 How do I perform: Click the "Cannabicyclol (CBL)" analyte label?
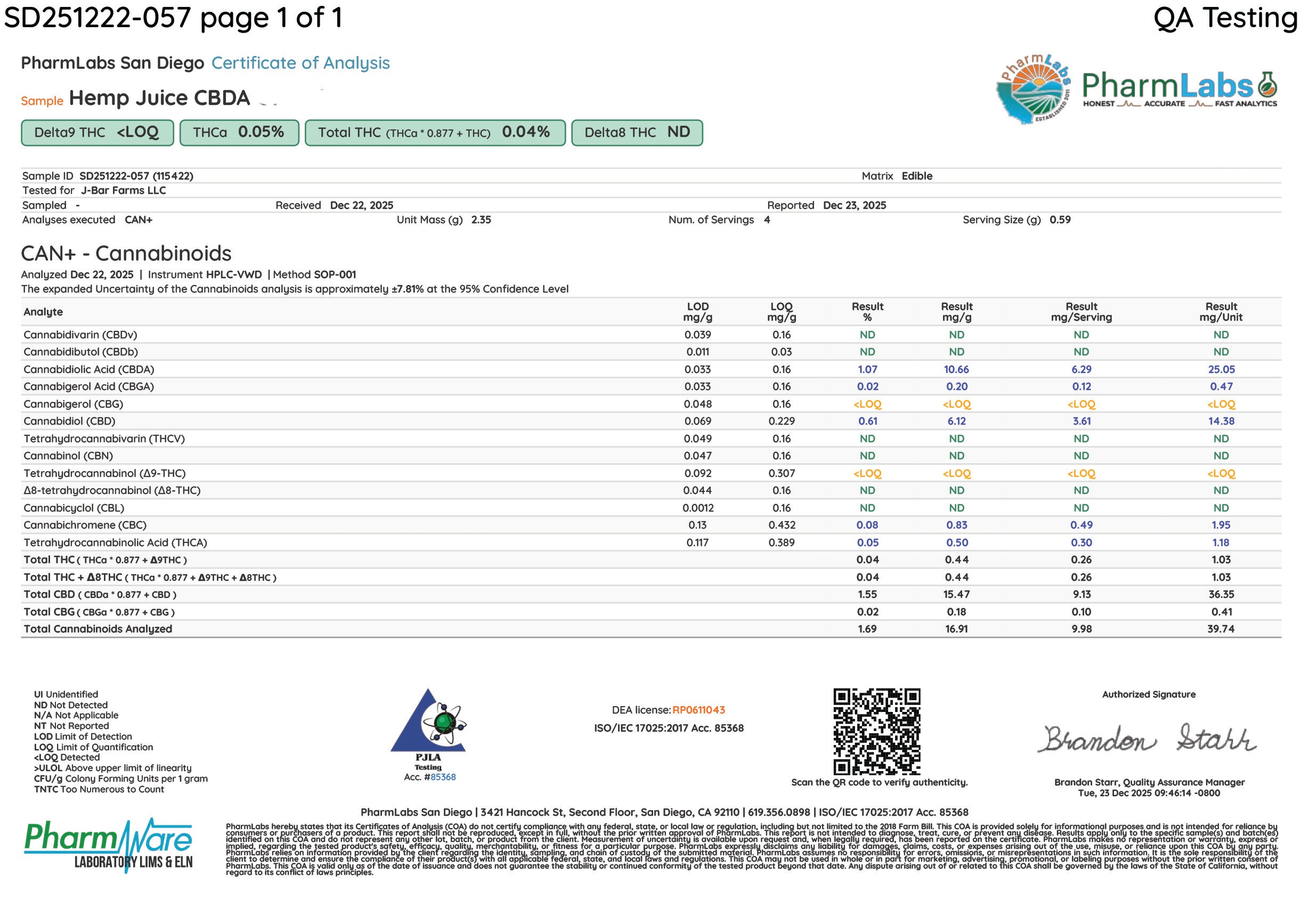[74, 508]
